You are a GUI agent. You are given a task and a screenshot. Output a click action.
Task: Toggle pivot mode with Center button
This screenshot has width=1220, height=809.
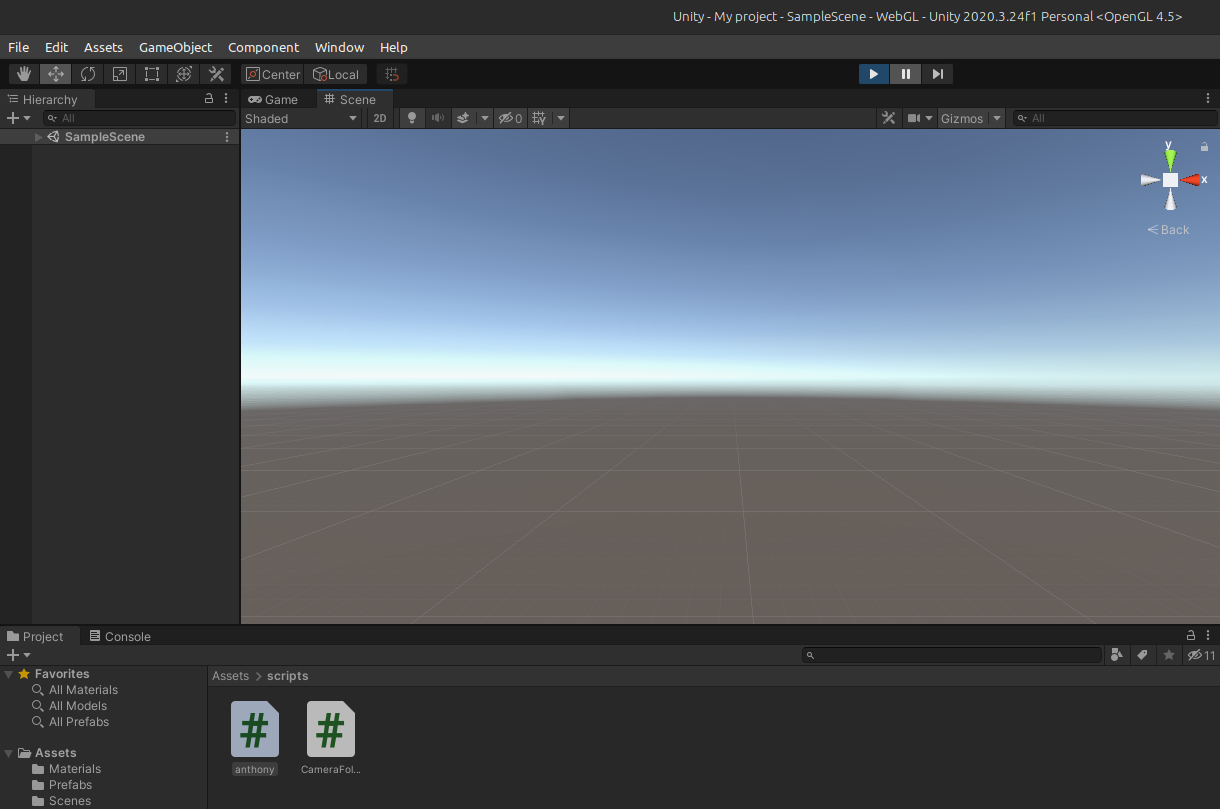[273, 74]
